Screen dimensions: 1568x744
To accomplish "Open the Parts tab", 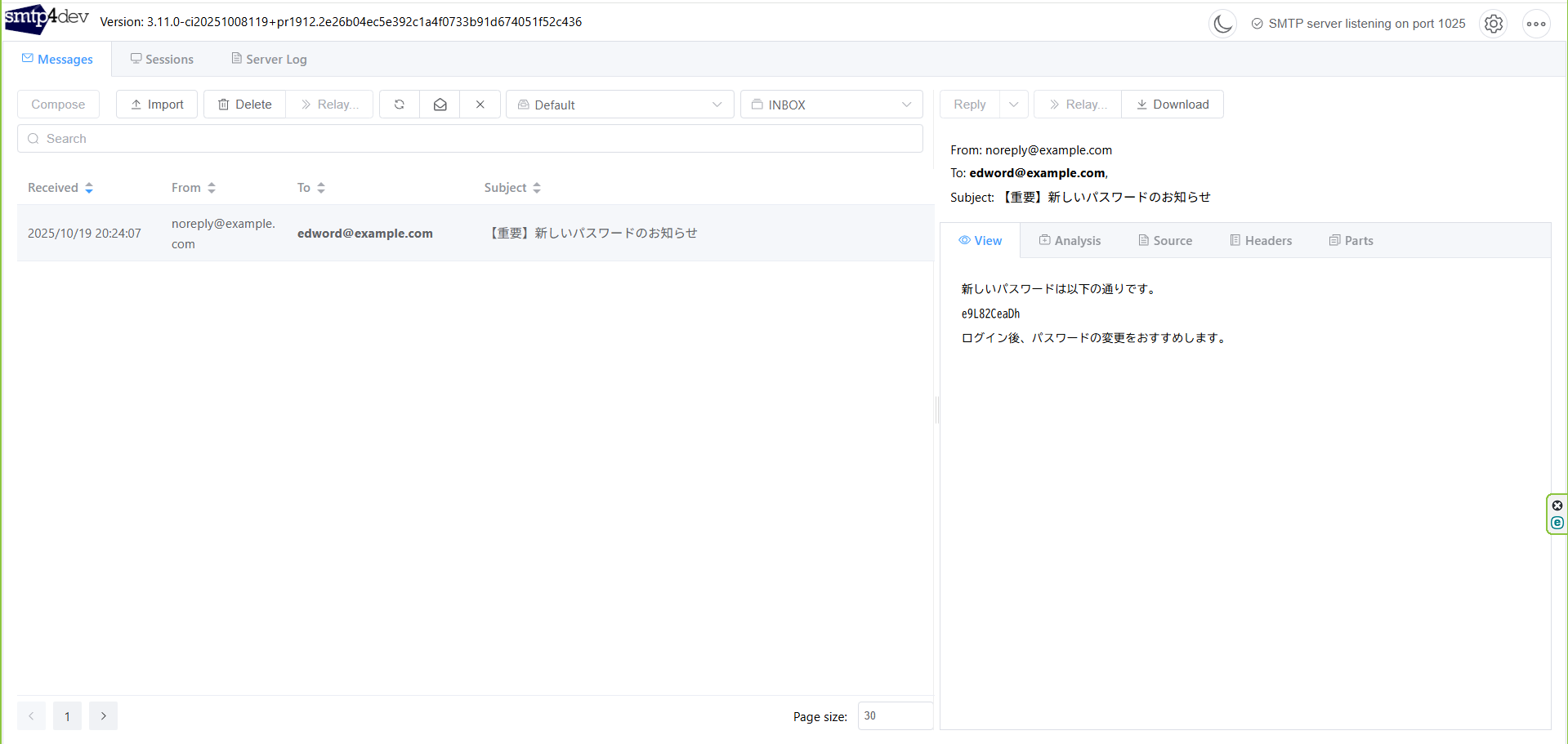I will point(1351,240).
